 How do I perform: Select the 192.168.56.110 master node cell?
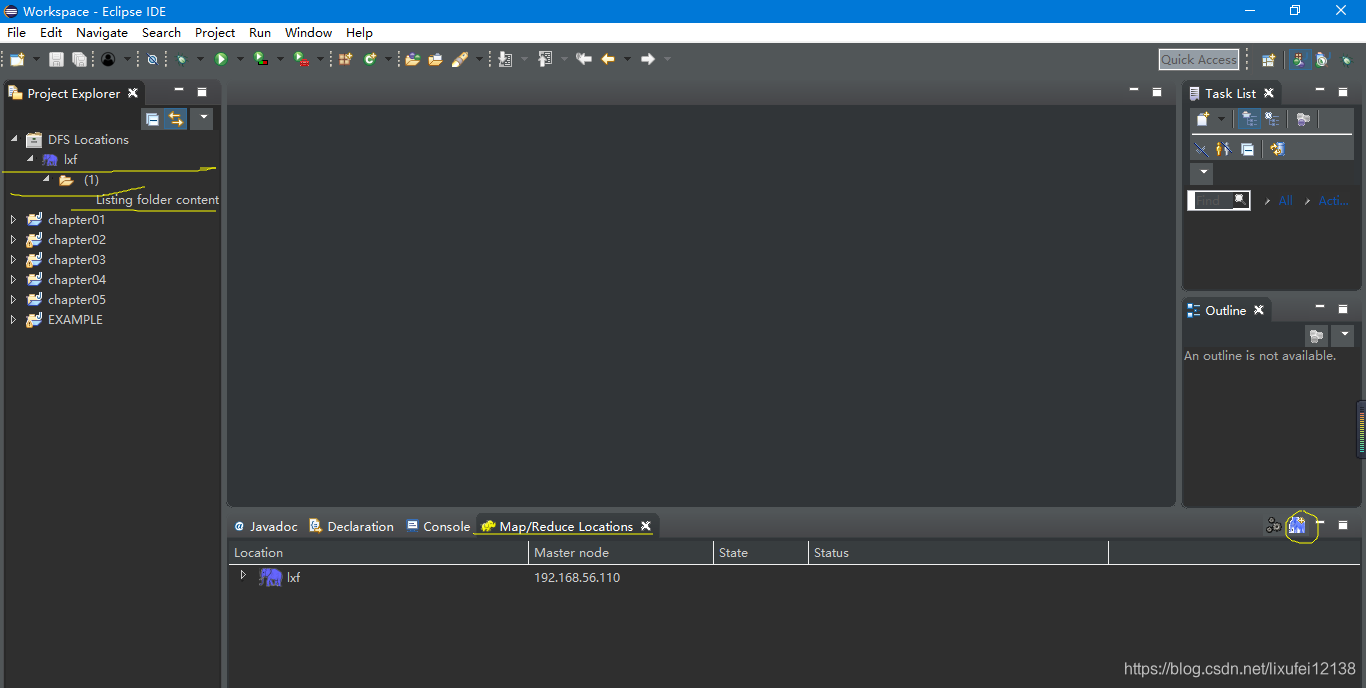[x=577, y=577]
